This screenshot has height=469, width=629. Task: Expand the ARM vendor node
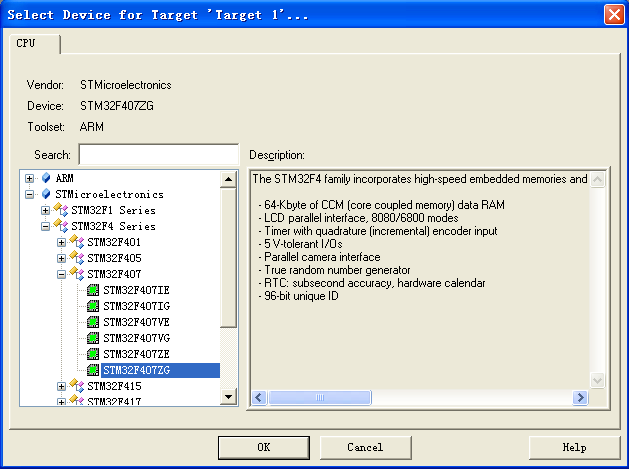[x=29, y=178]
